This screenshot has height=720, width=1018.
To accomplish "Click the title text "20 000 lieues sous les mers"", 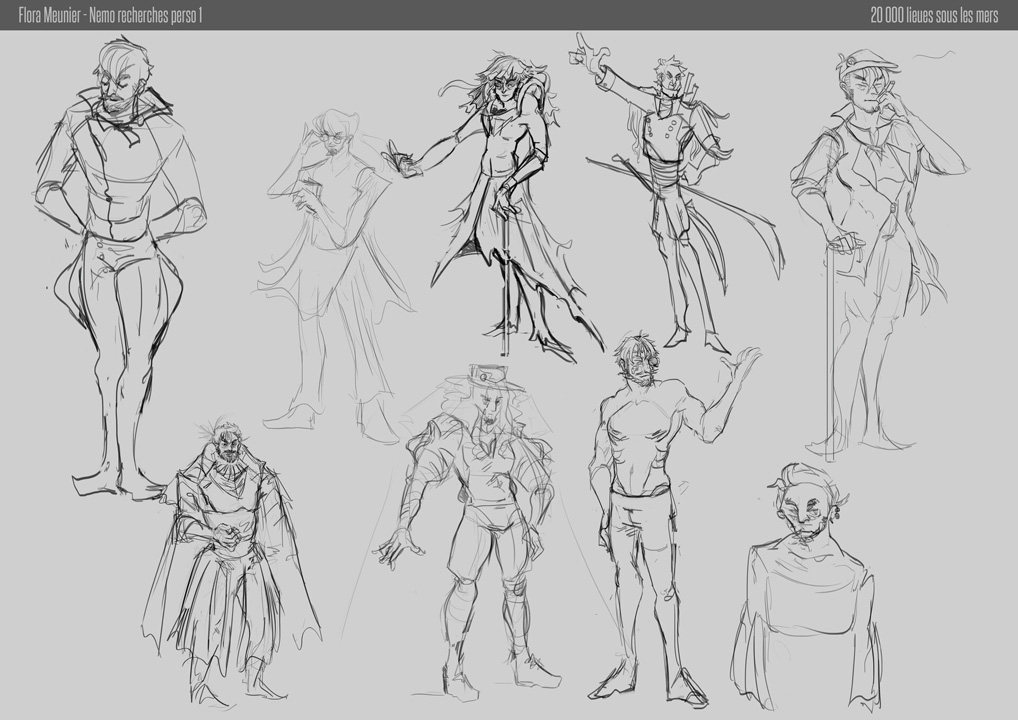I will coord(934,16).
